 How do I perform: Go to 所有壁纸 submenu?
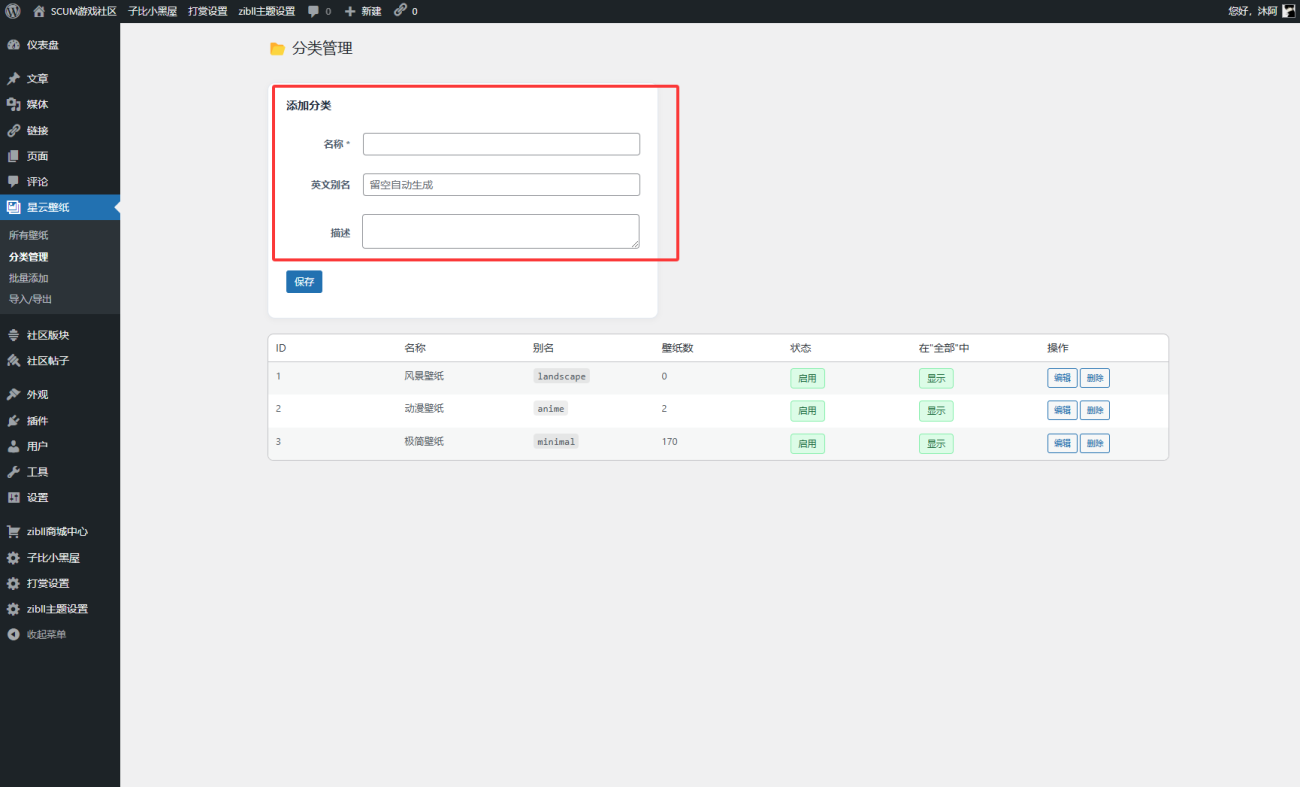click(x=28, y=235)
